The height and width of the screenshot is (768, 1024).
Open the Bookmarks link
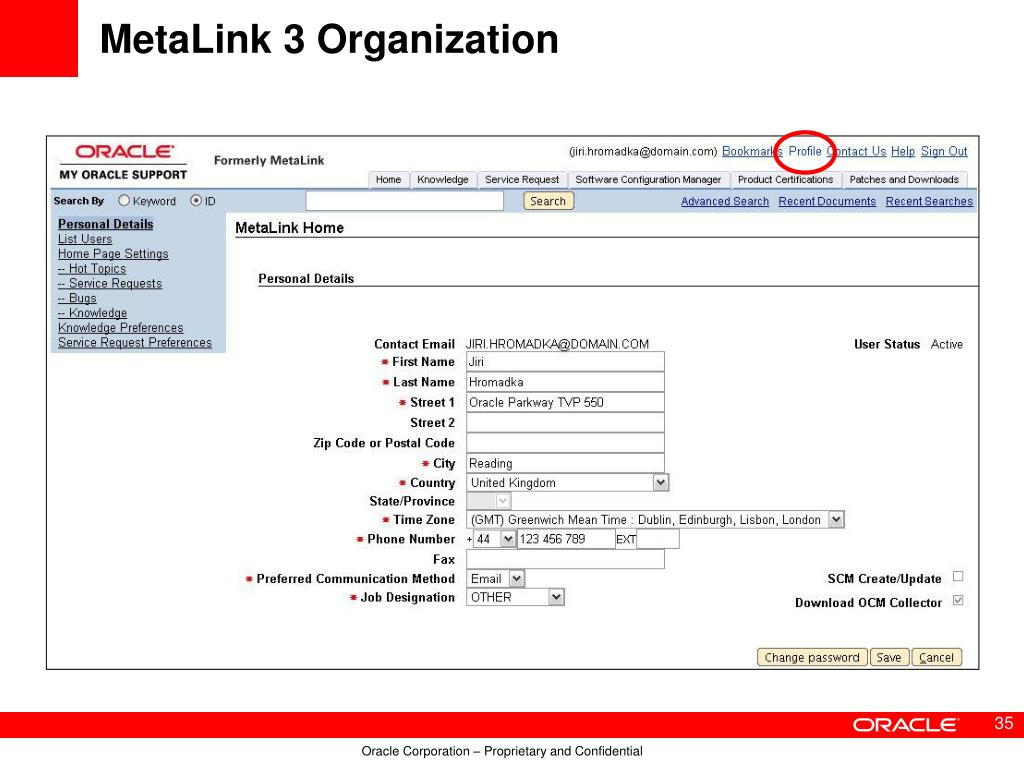pos(752,152)
